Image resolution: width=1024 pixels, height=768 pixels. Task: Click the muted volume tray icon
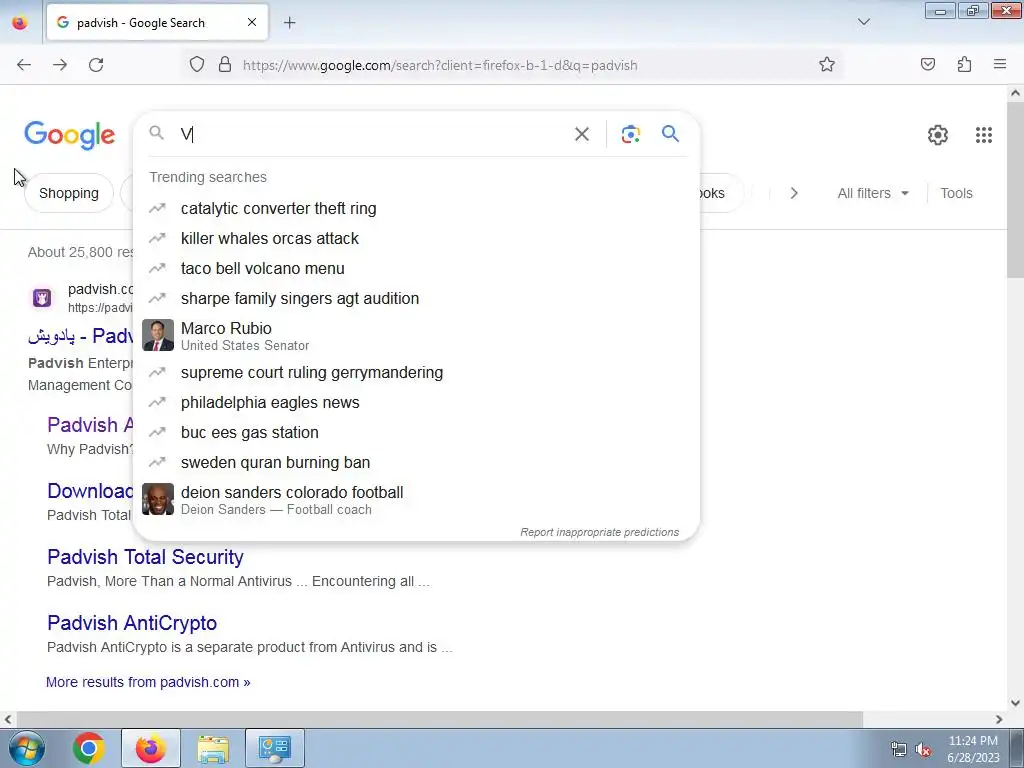pyautogui.click(x=923, y=750)
